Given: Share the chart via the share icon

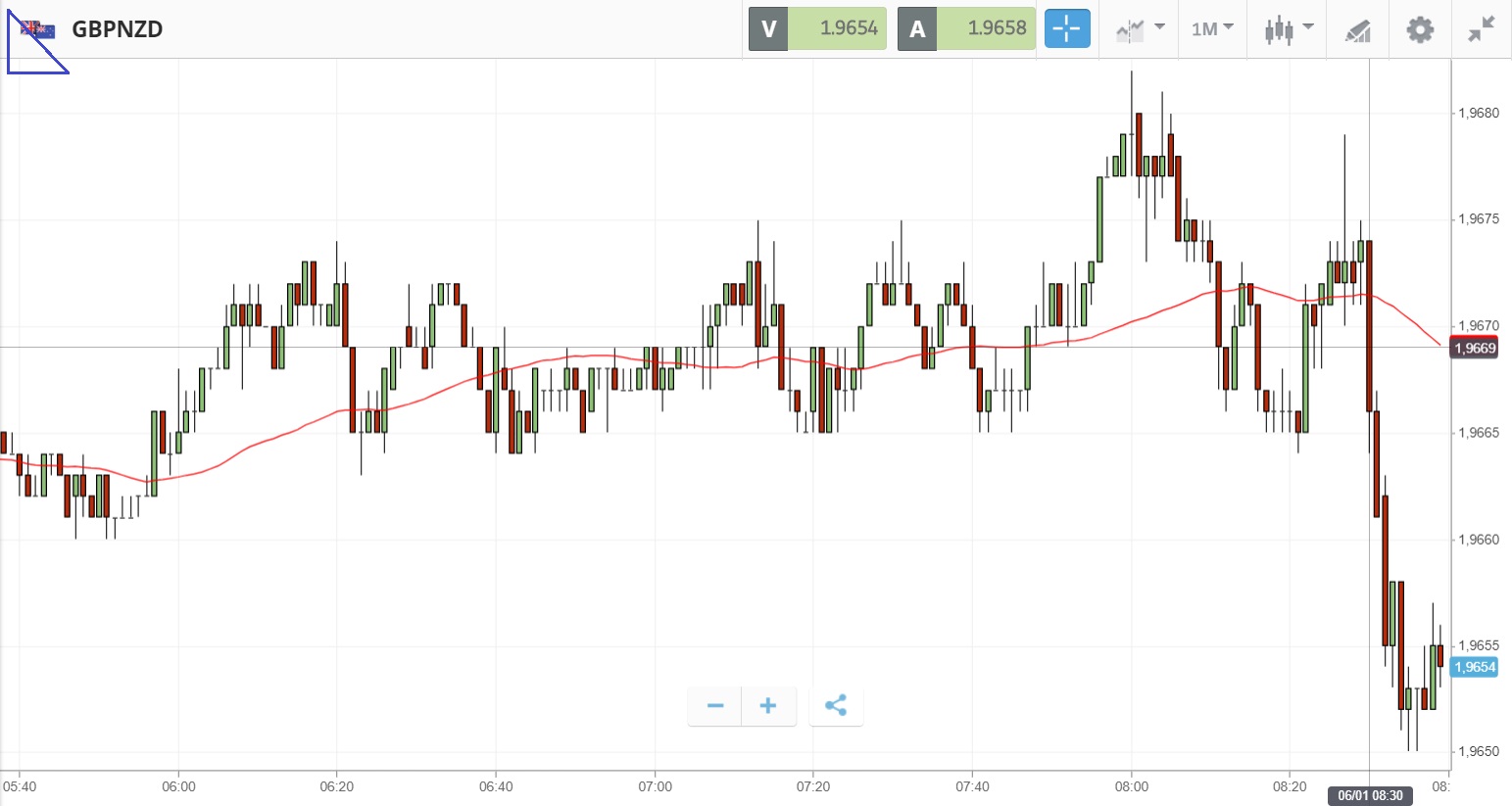Looking at the screenshot, I should pyautogui.click(x=836, y=706).
